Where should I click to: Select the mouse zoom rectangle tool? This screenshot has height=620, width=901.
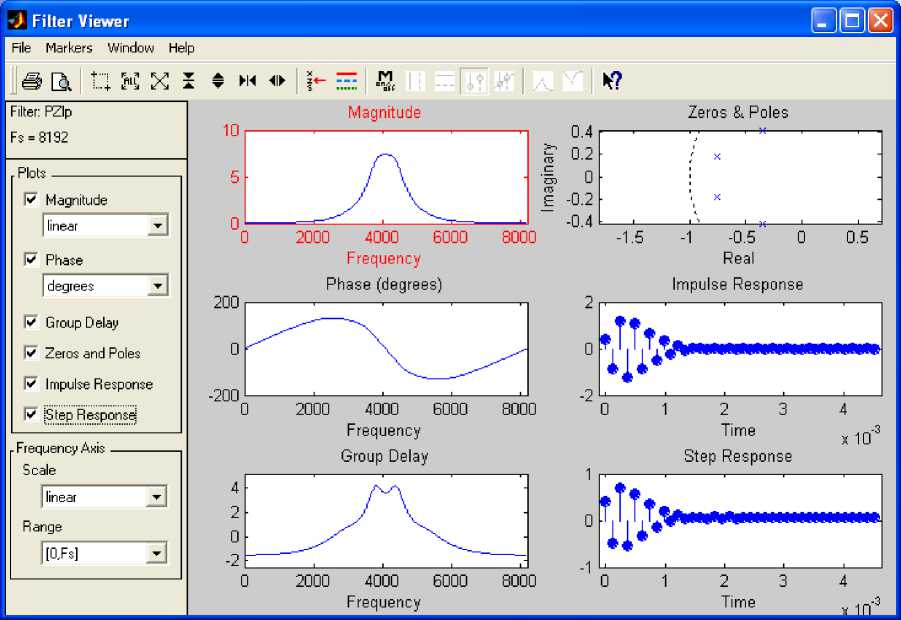pyautogui.click(x=101, y=81)
